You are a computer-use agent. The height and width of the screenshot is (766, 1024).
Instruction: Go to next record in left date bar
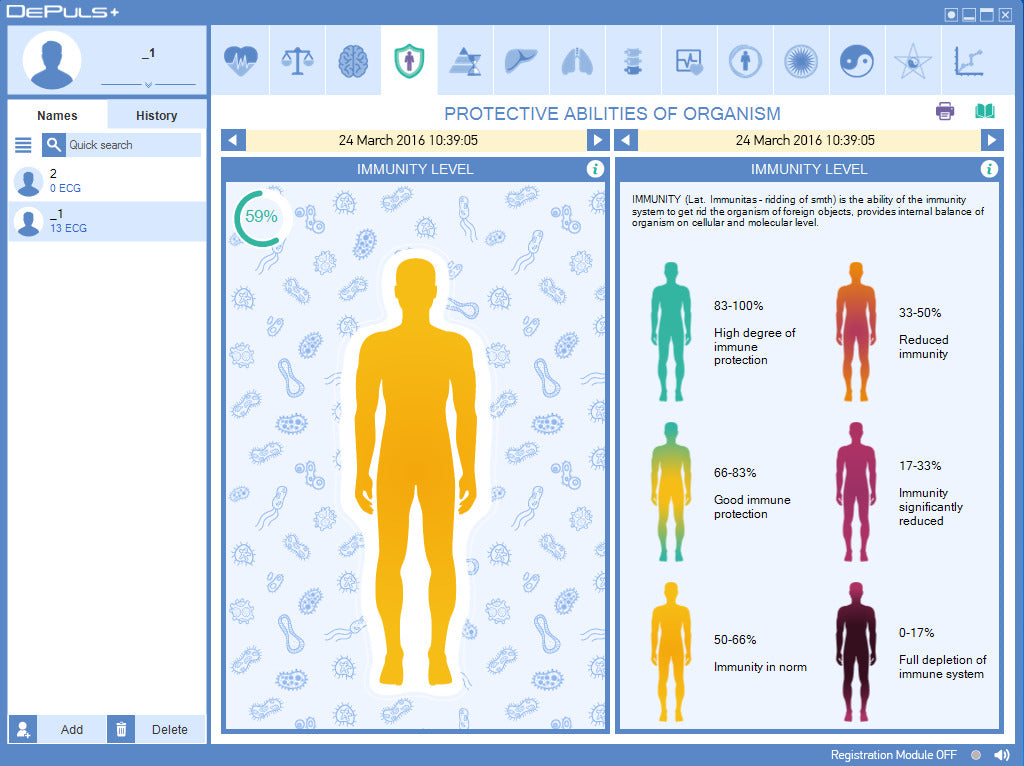pyautogui.click(x=597, y=141)
